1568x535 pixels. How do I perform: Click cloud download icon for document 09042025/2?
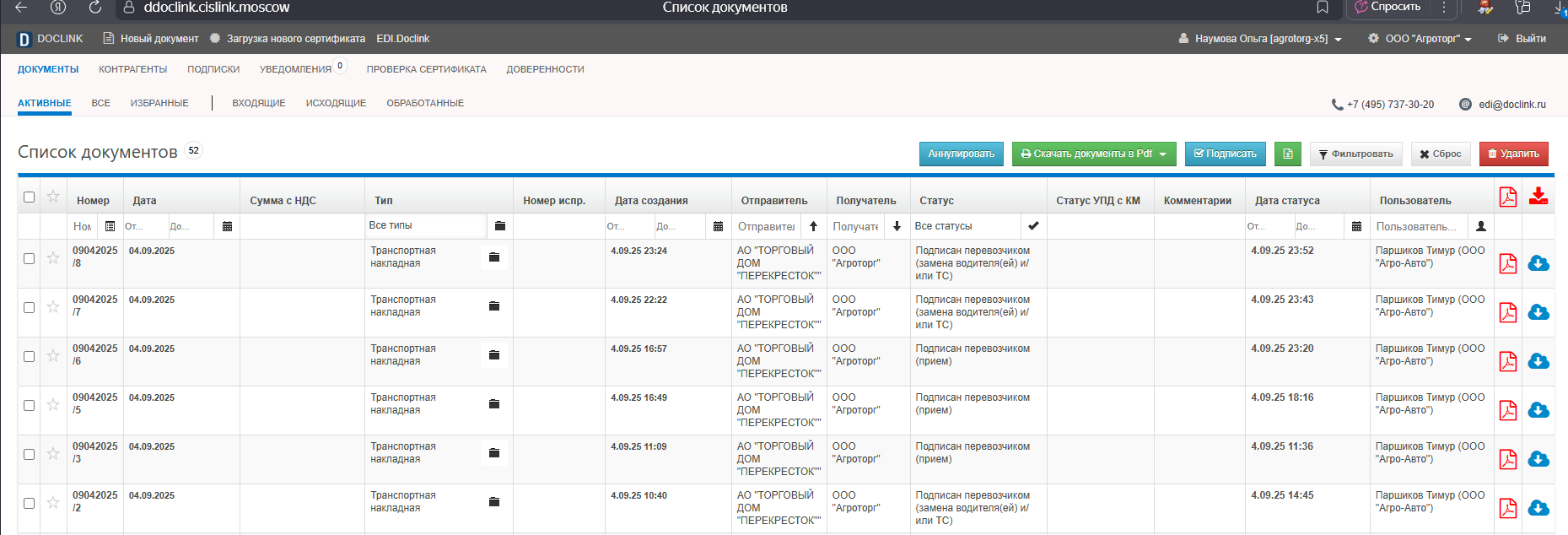pyautogui.click(x=1538, y=508)
